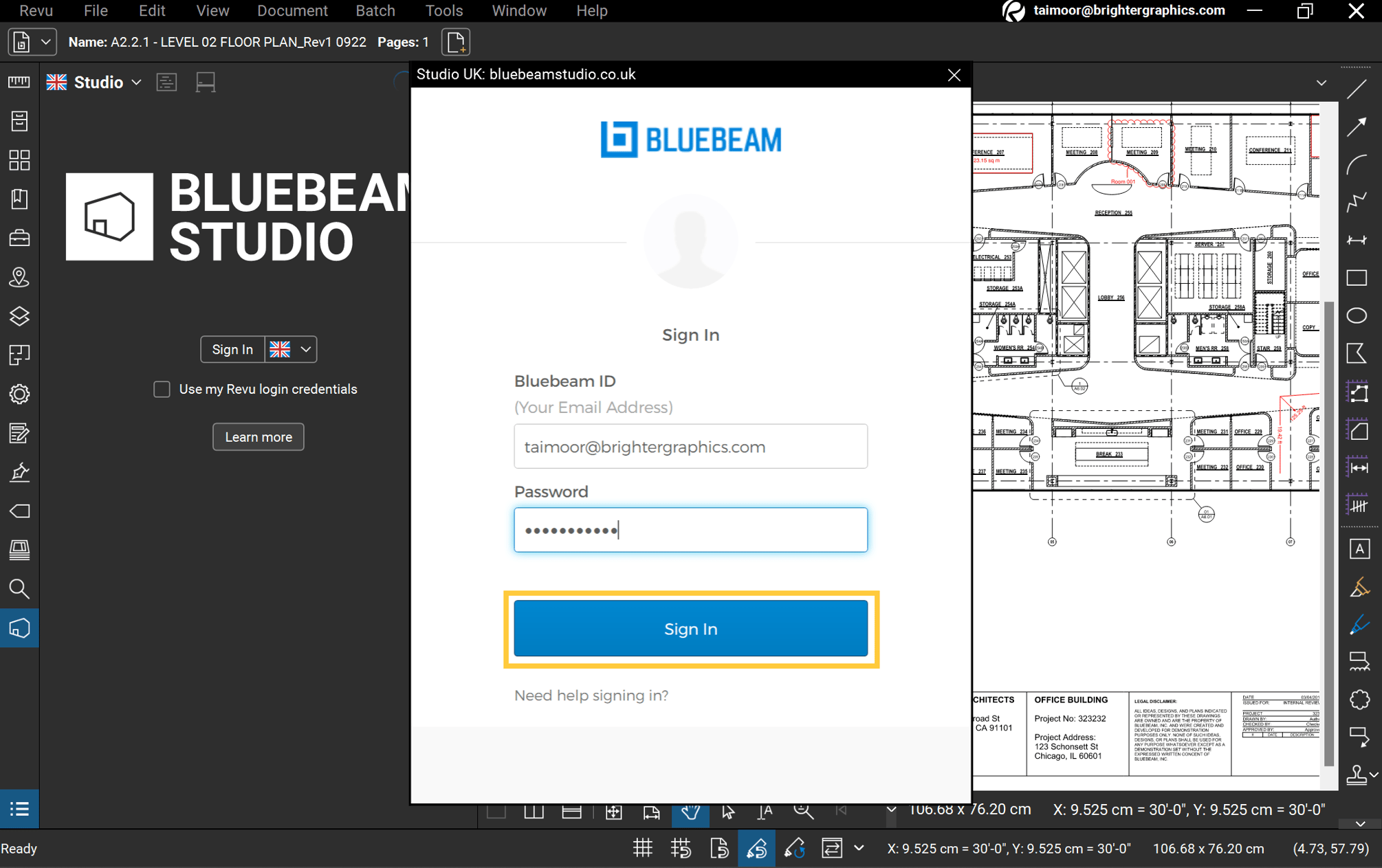Open the Stamp tool dropdown chevron
1382x868 pixels.
(x=1374, y=775)
